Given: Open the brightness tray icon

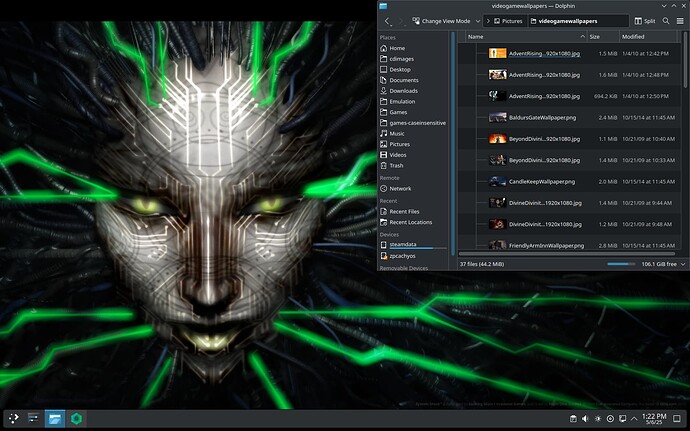Looking at the screenshot, I should [x=598, y=419].
